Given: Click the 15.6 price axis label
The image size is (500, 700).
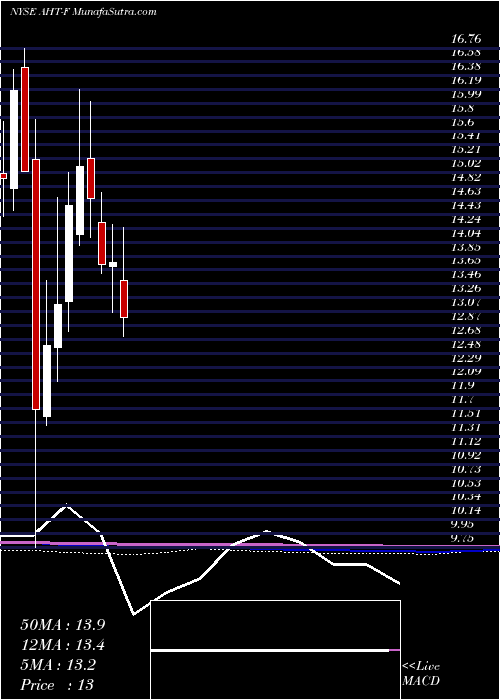Looking at the screenshot, I should 463,122.
